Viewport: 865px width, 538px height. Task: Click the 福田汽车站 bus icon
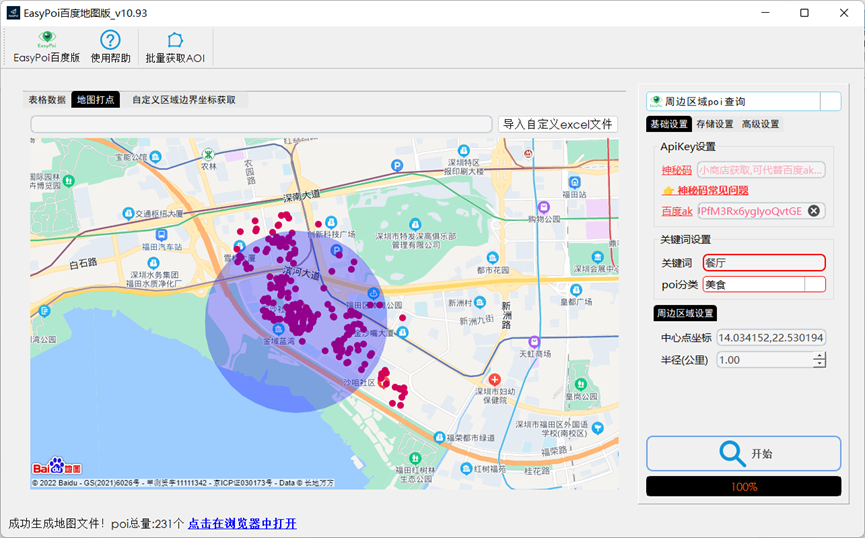click(x=161, y=235)
